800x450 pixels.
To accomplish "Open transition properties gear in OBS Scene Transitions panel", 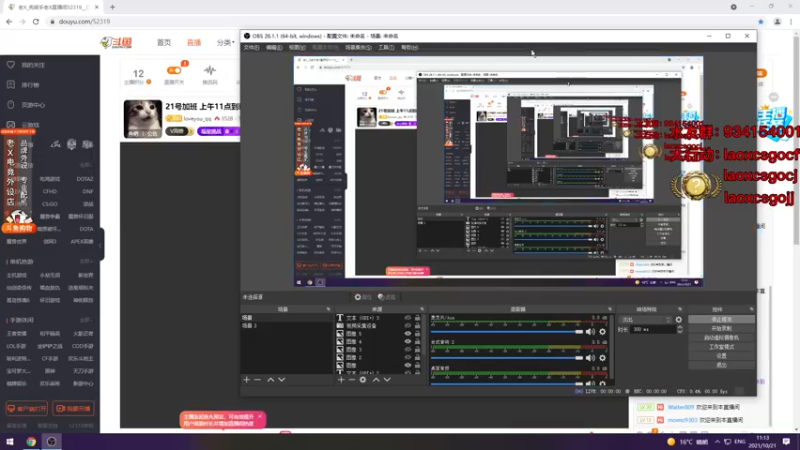I will [x=679, y=319].
